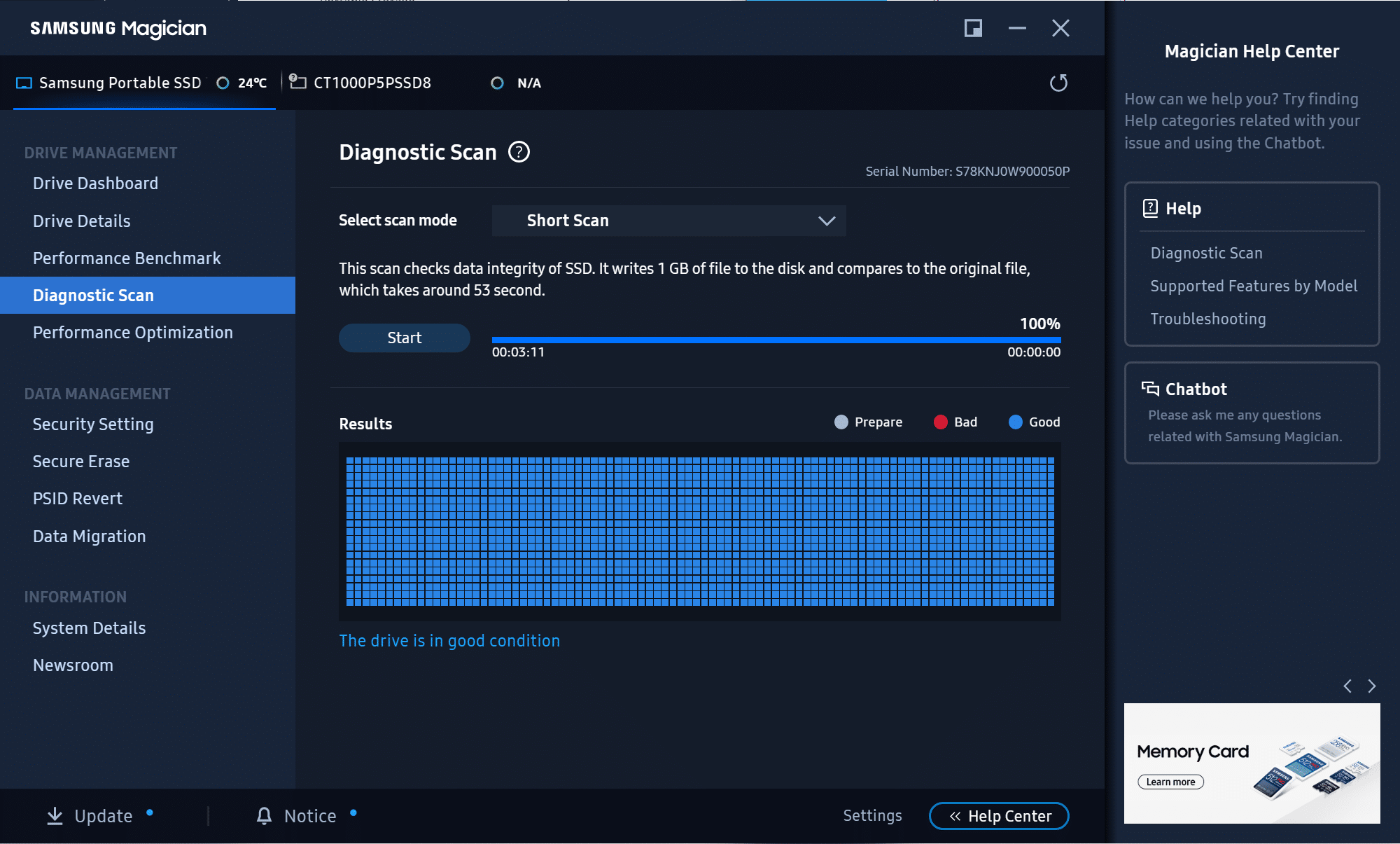Click the Samsung Portable SSD monitor icon
Screen dimensions: 1400x844
tap(22, 83)
